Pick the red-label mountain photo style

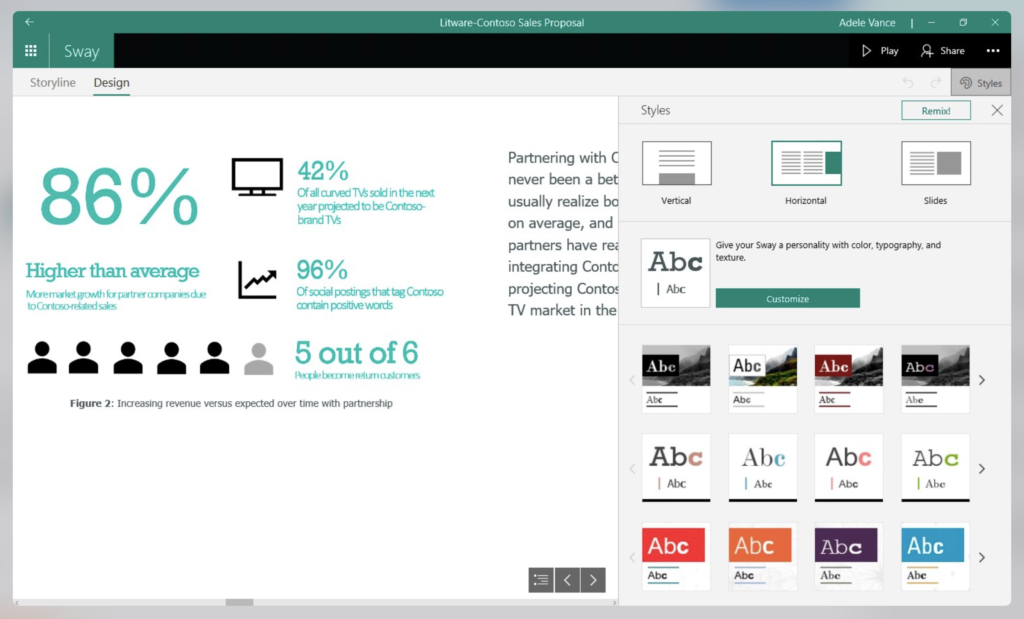click(x=848, y=379)
